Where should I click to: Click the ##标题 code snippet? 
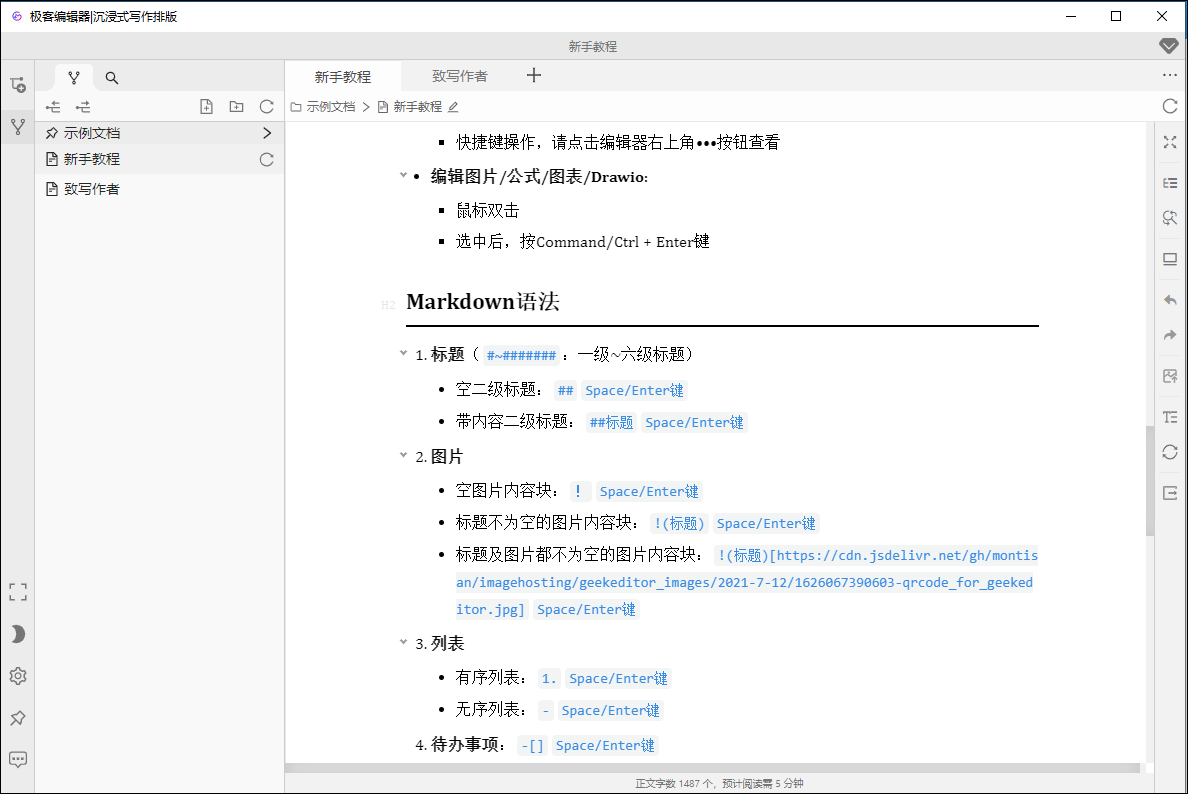click(x=611, y=422)
